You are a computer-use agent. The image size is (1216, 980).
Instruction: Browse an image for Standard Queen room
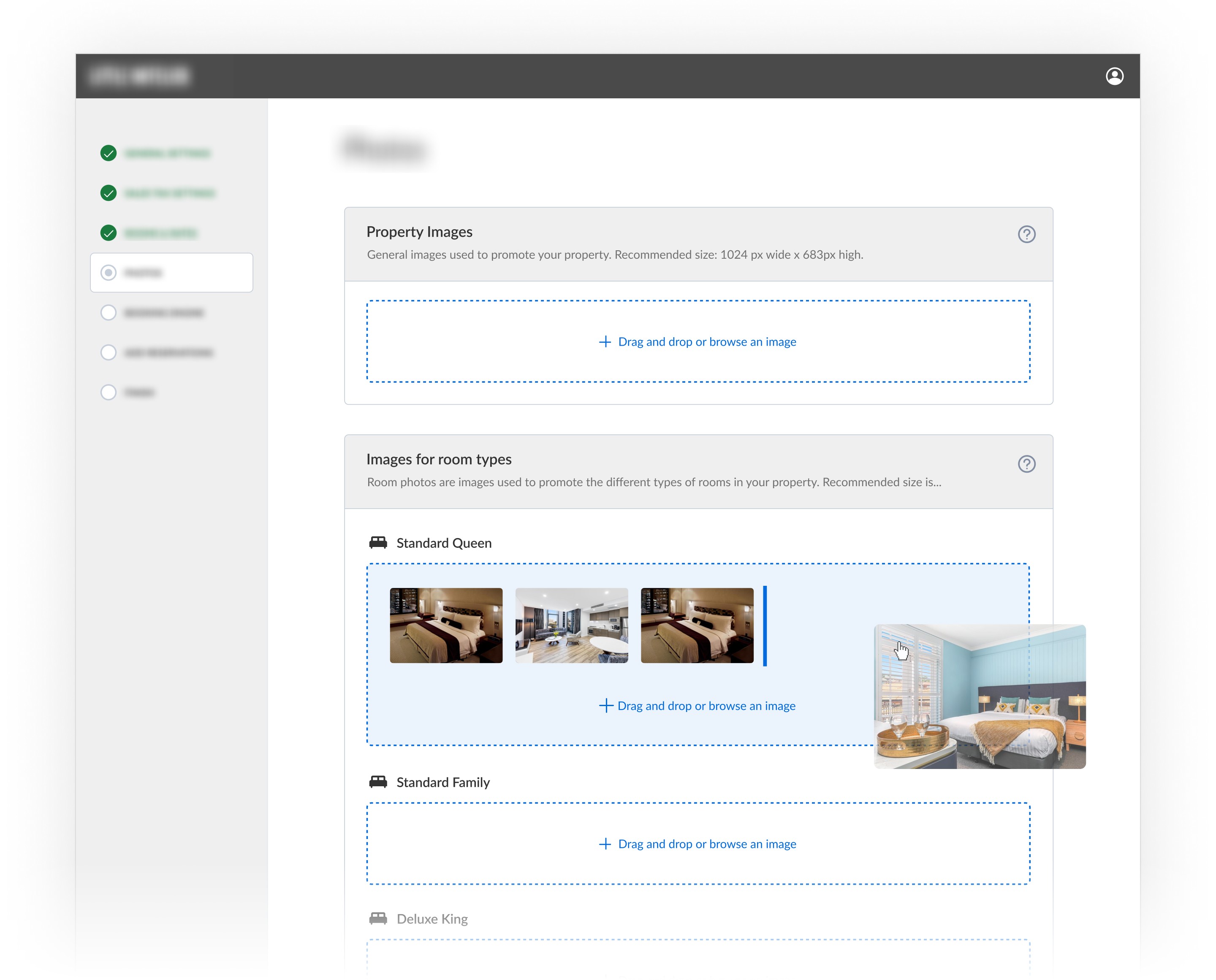coord(706,706)
